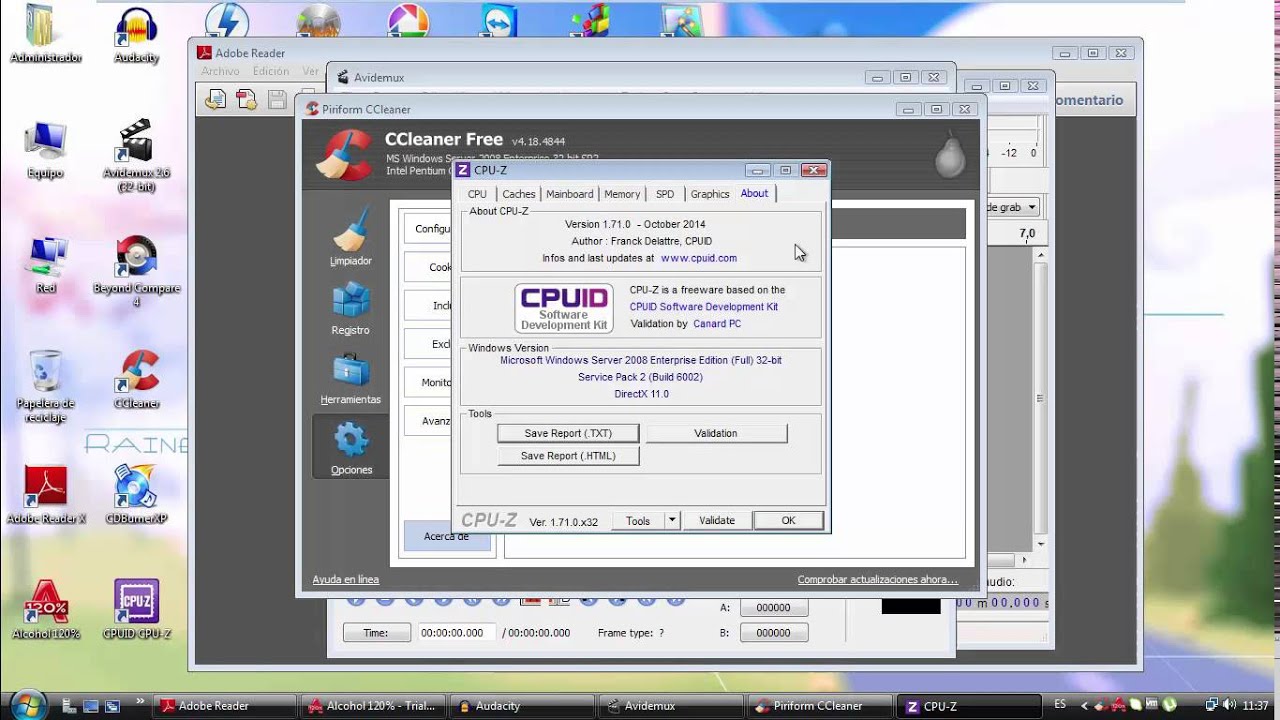Click the save floppy icon in Adobe Reader
This screenshot has height=720, width=1280.
coord(277,99)
